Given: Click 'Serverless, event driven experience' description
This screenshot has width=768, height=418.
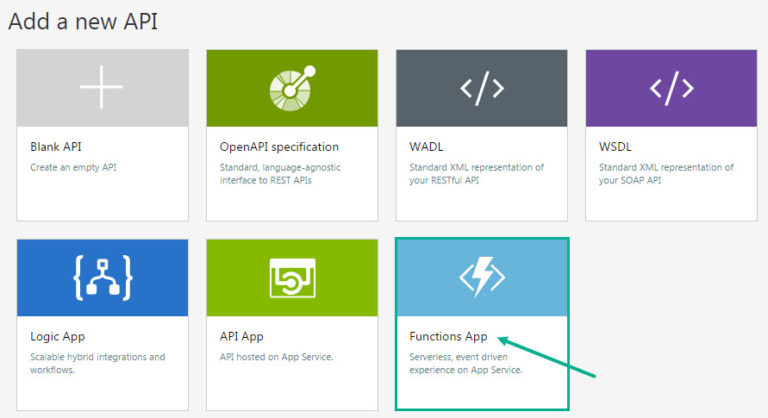Looking at the screenshot, I should 466,363.
